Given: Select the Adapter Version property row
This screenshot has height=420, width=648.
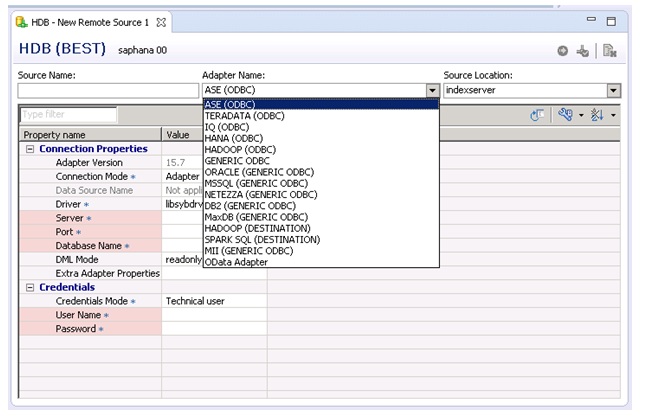Looking at the screenshot, I should [x=90, y=163].
